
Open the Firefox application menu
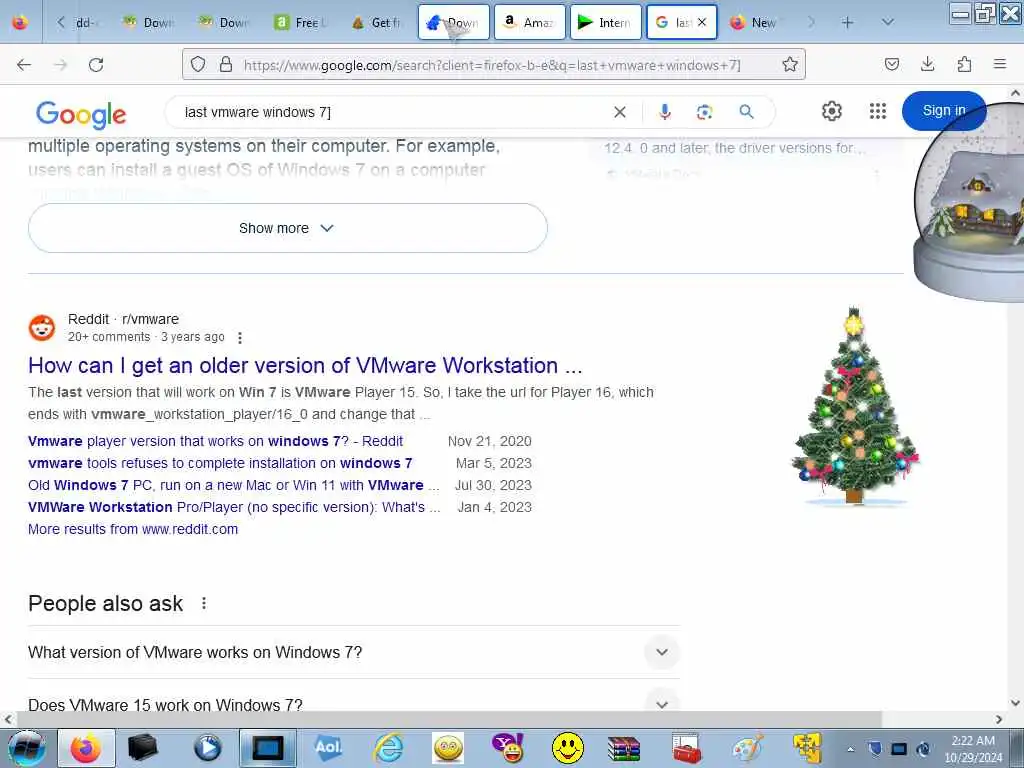tap(1000, 64)
